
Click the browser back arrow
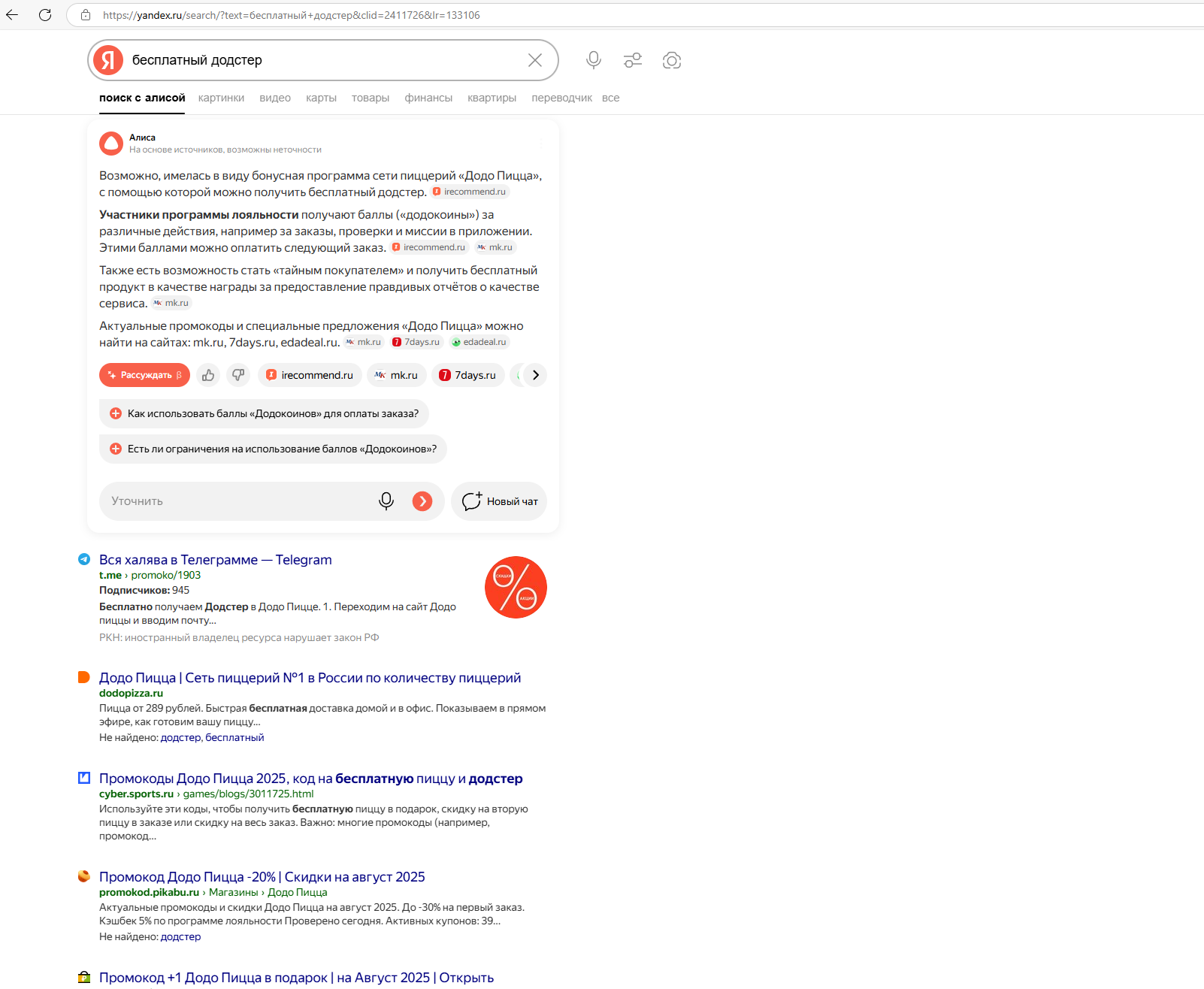[x=12, y=15]
